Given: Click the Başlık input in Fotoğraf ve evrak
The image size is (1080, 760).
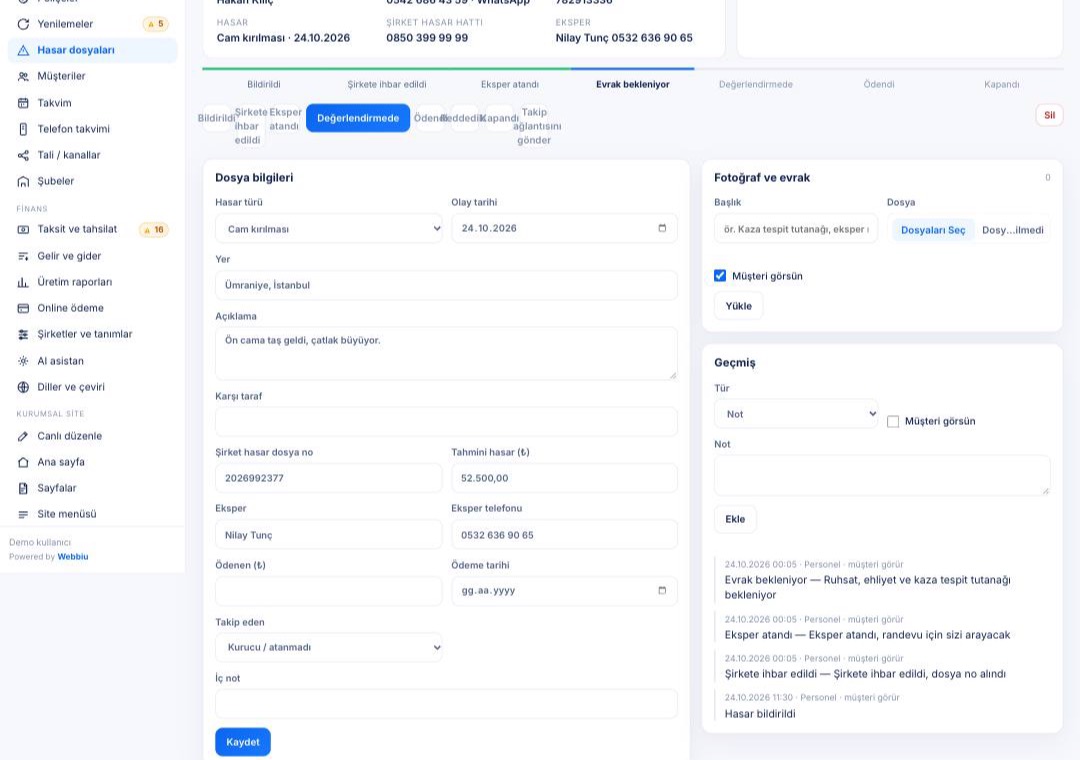Looking at the screenshot, I should pos(796,229).
